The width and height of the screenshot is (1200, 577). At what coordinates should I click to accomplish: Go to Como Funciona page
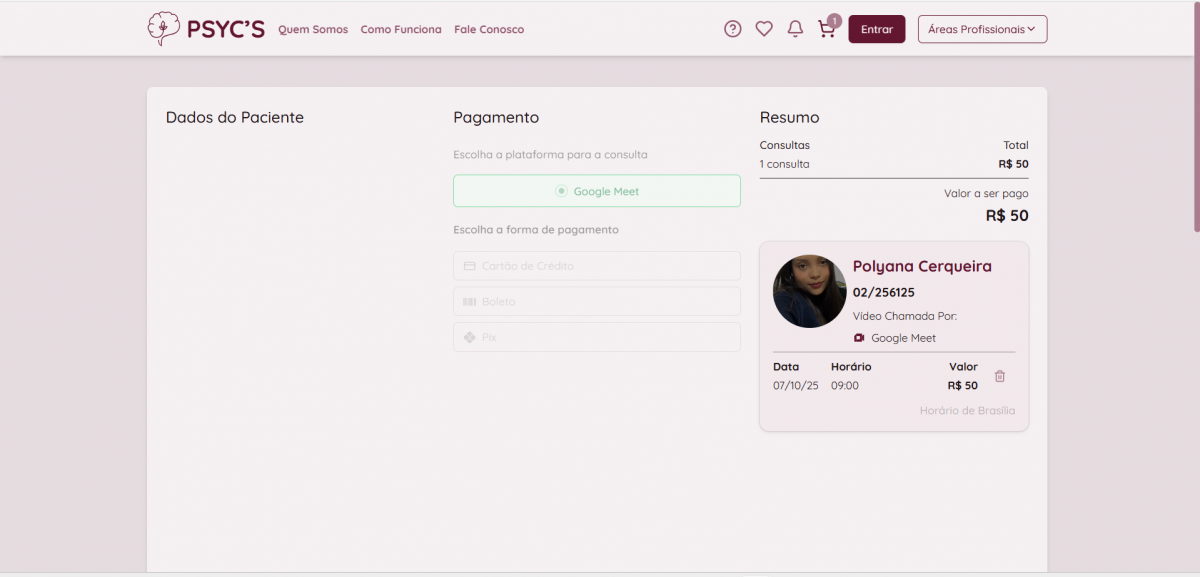[401, 30]
